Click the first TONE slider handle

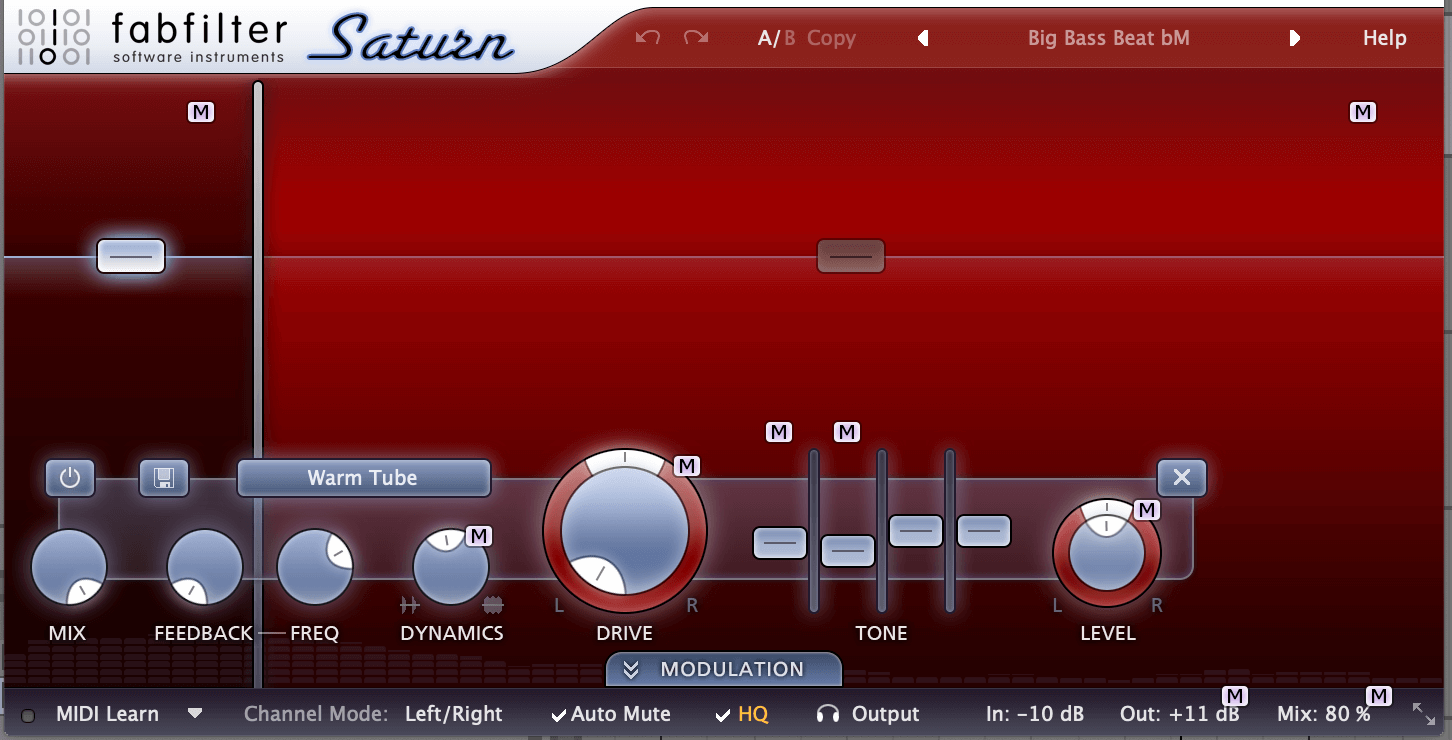point(780,543)
